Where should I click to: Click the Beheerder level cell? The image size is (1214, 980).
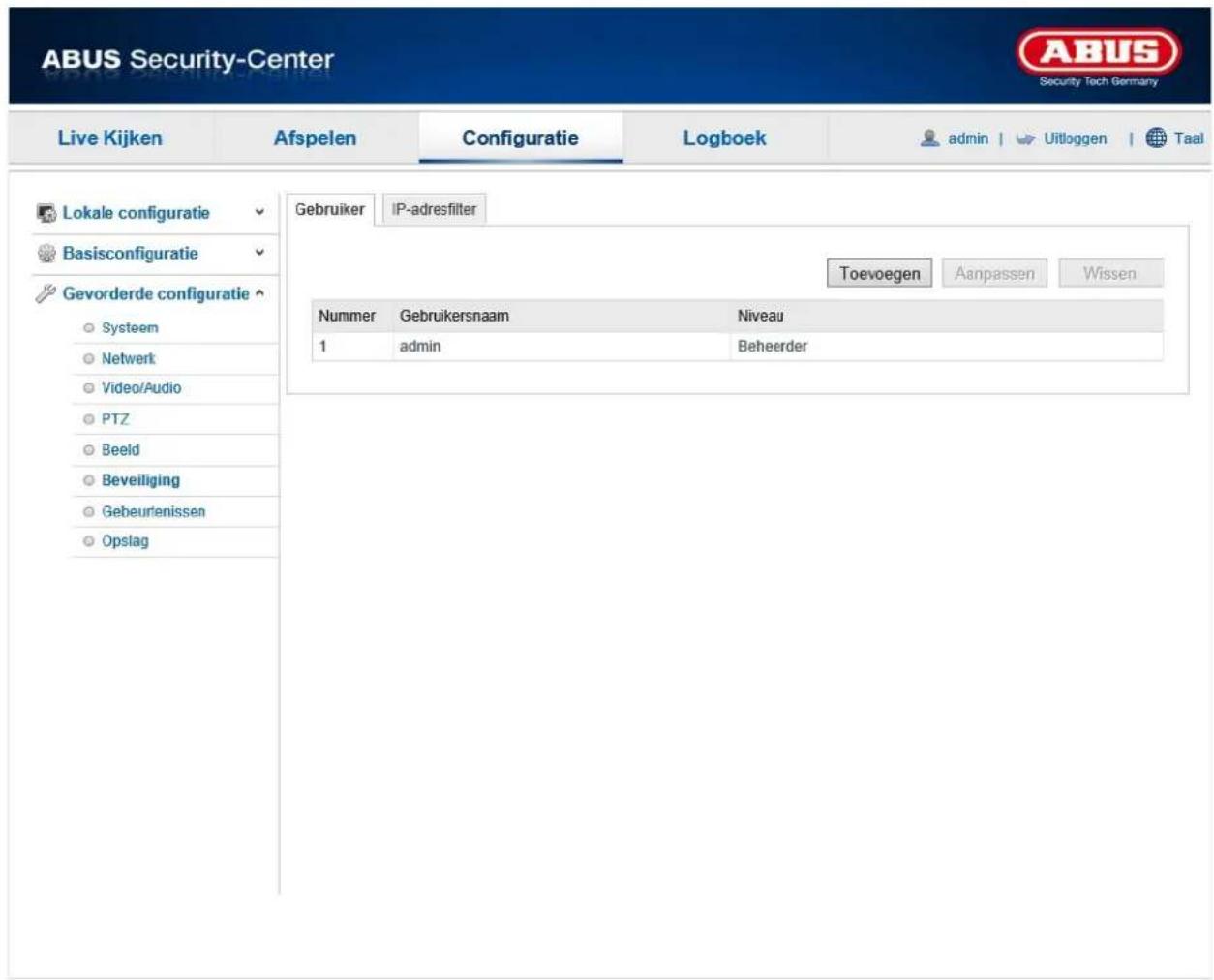773,346
